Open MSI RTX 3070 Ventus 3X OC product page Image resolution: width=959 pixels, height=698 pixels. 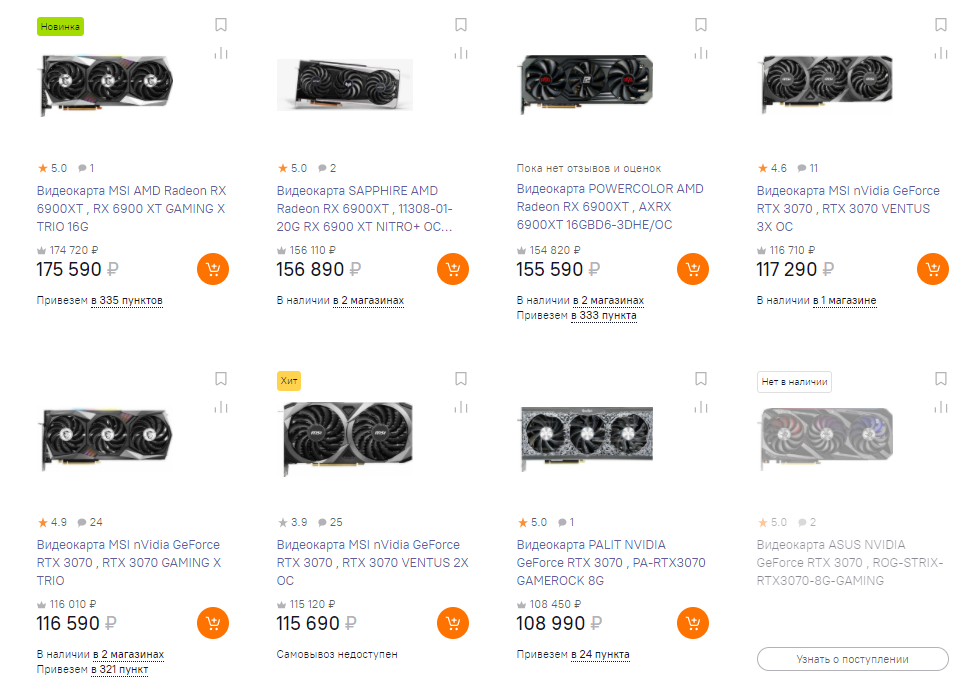point(848,208)
